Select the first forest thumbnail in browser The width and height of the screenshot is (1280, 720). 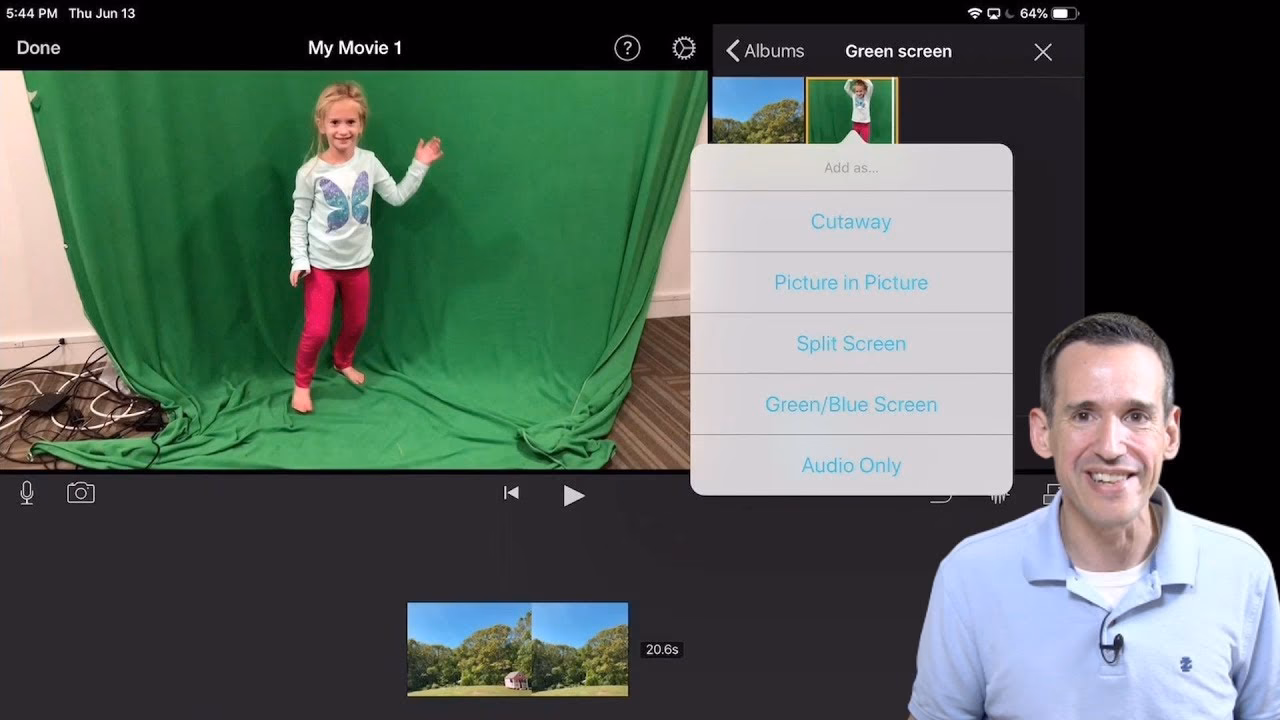pyautogui.click(x=758, y=111)
